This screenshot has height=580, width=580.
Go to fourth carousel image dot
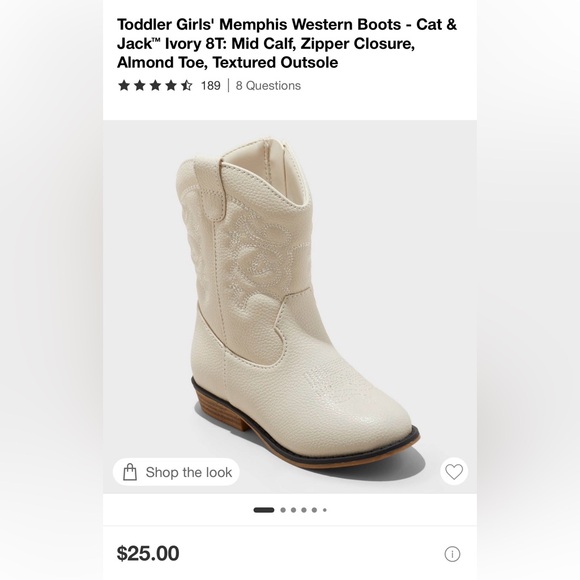click(x=304, y=510)
